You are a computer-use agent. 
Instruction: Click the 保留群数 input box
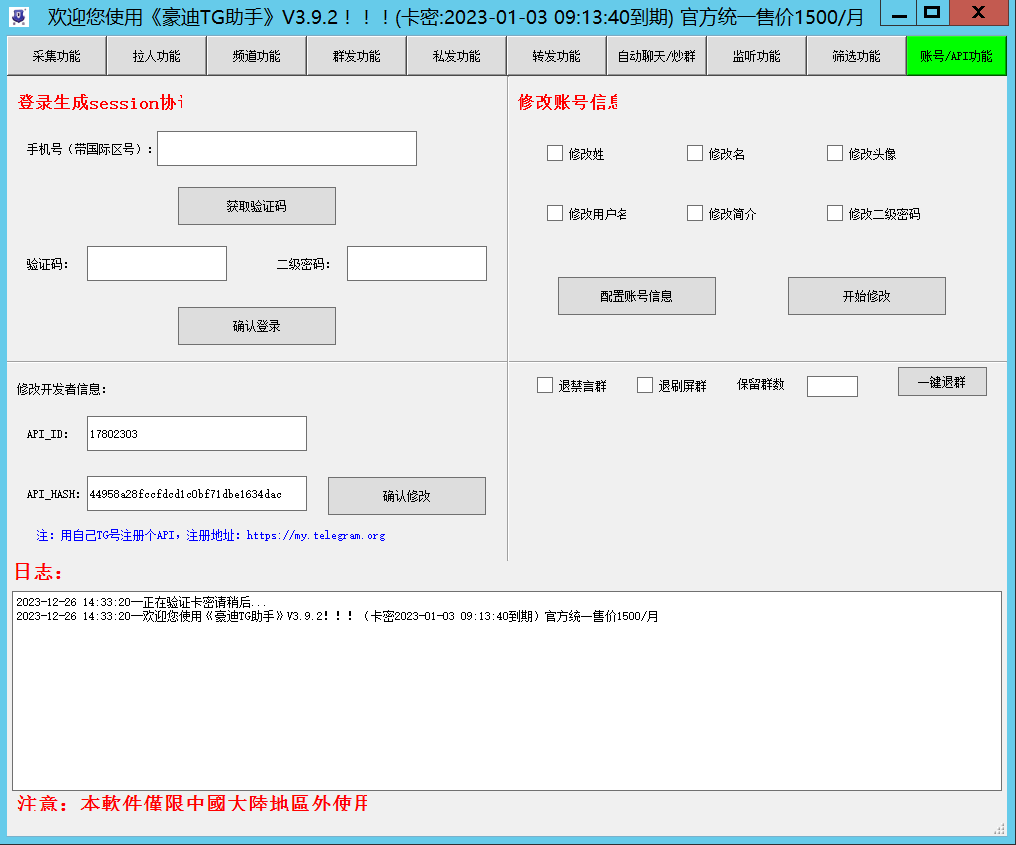tap(832, 386)
